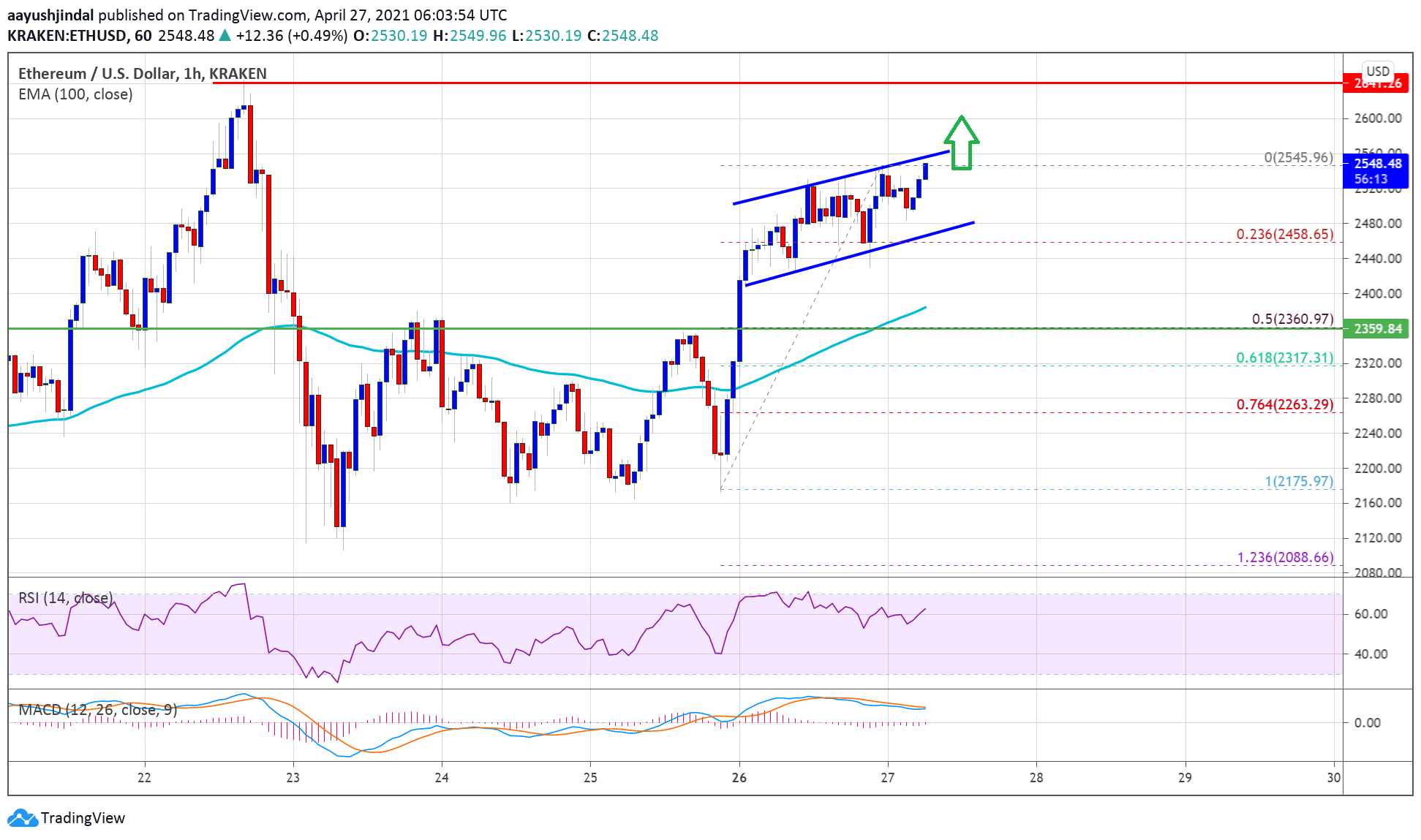
Task: Click the 0.5(2360.97) Fibonacci level label
Action: click(x=1292, y=319)
